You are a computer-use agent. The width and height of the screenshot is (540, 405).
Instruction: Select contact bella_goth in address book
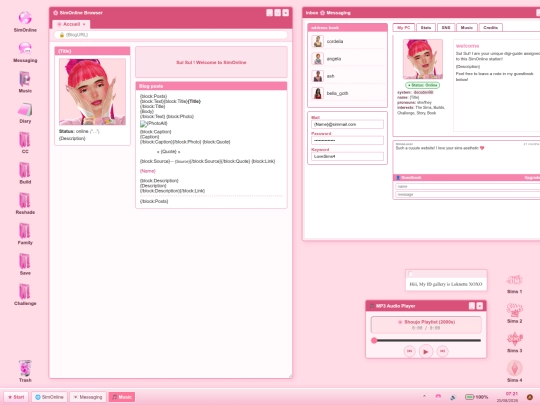coord(347,93)
